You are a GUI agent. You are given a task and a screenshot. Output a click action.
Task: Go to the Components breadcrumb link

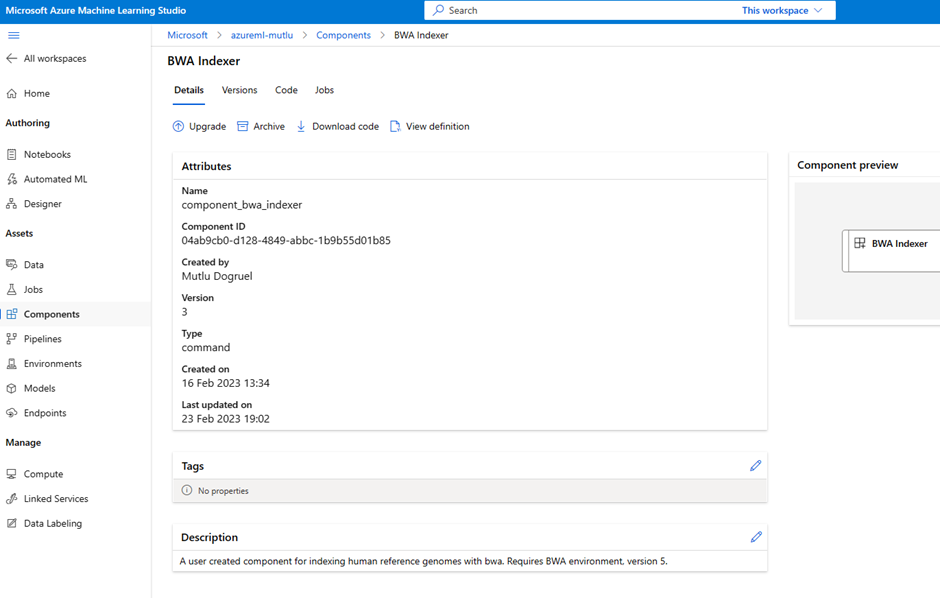point(344,35)
